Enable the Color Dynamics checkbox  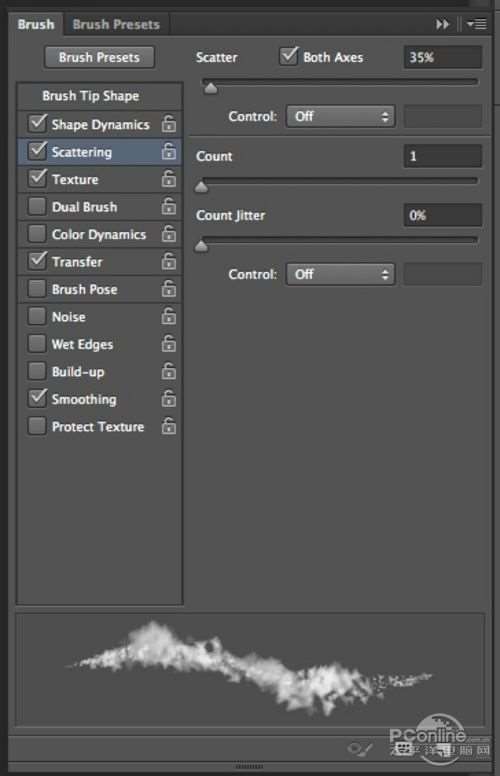pos(37,234)
